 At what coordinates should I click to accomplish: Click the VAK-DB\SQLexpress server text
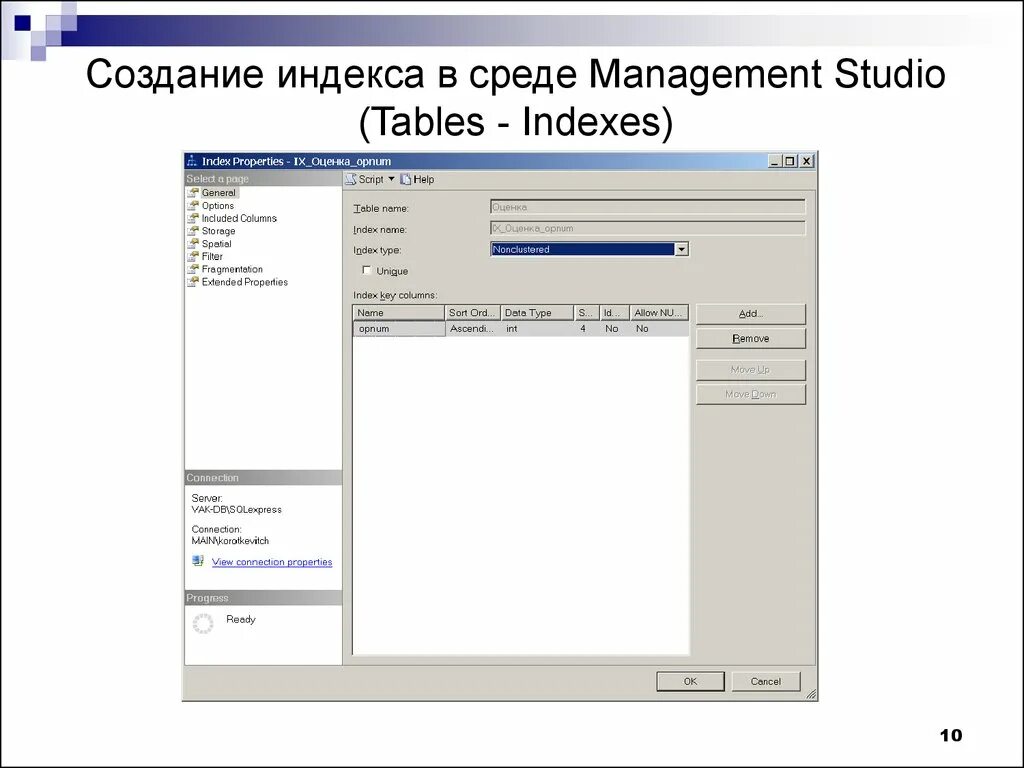(x=236, y=509)
